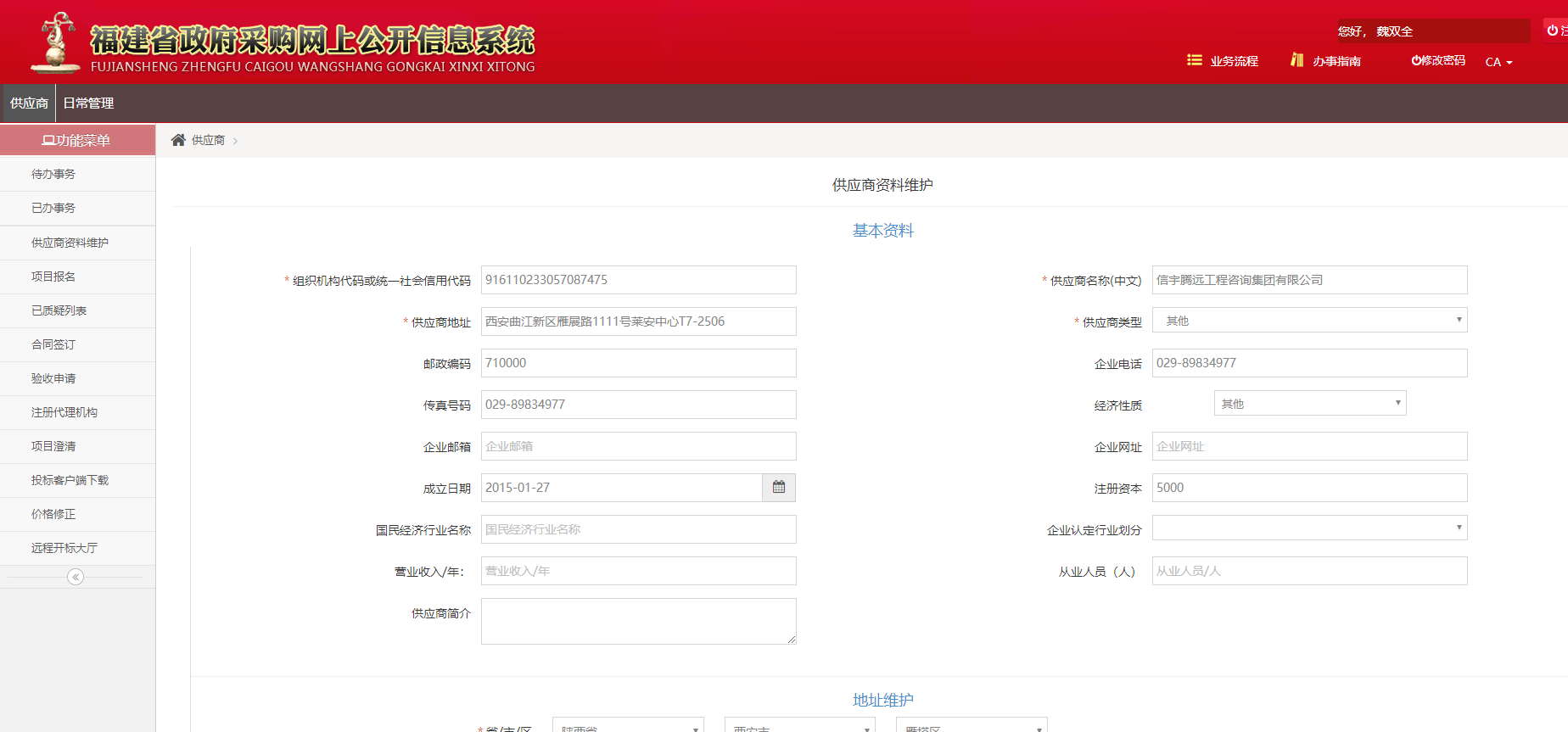Open 已办事务 in the sidebar
The width and height of the screenshot is (1568, 732).
77,208
